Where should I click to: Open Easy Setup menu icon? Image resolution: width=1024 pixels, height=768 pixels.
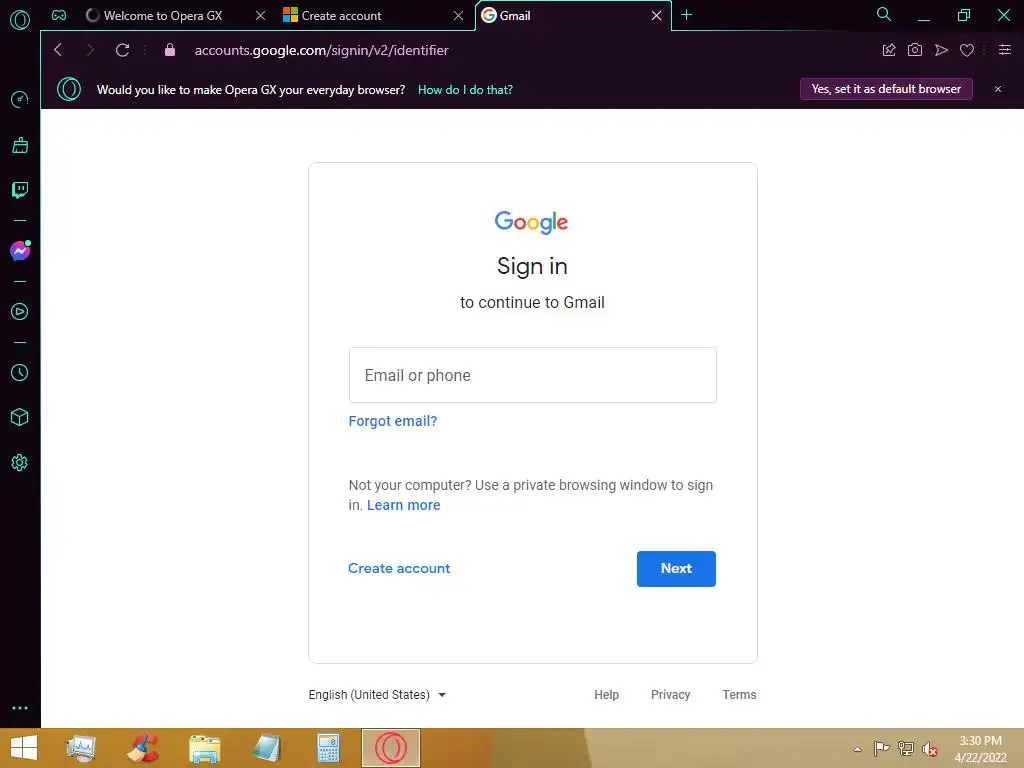point(1005,50)
